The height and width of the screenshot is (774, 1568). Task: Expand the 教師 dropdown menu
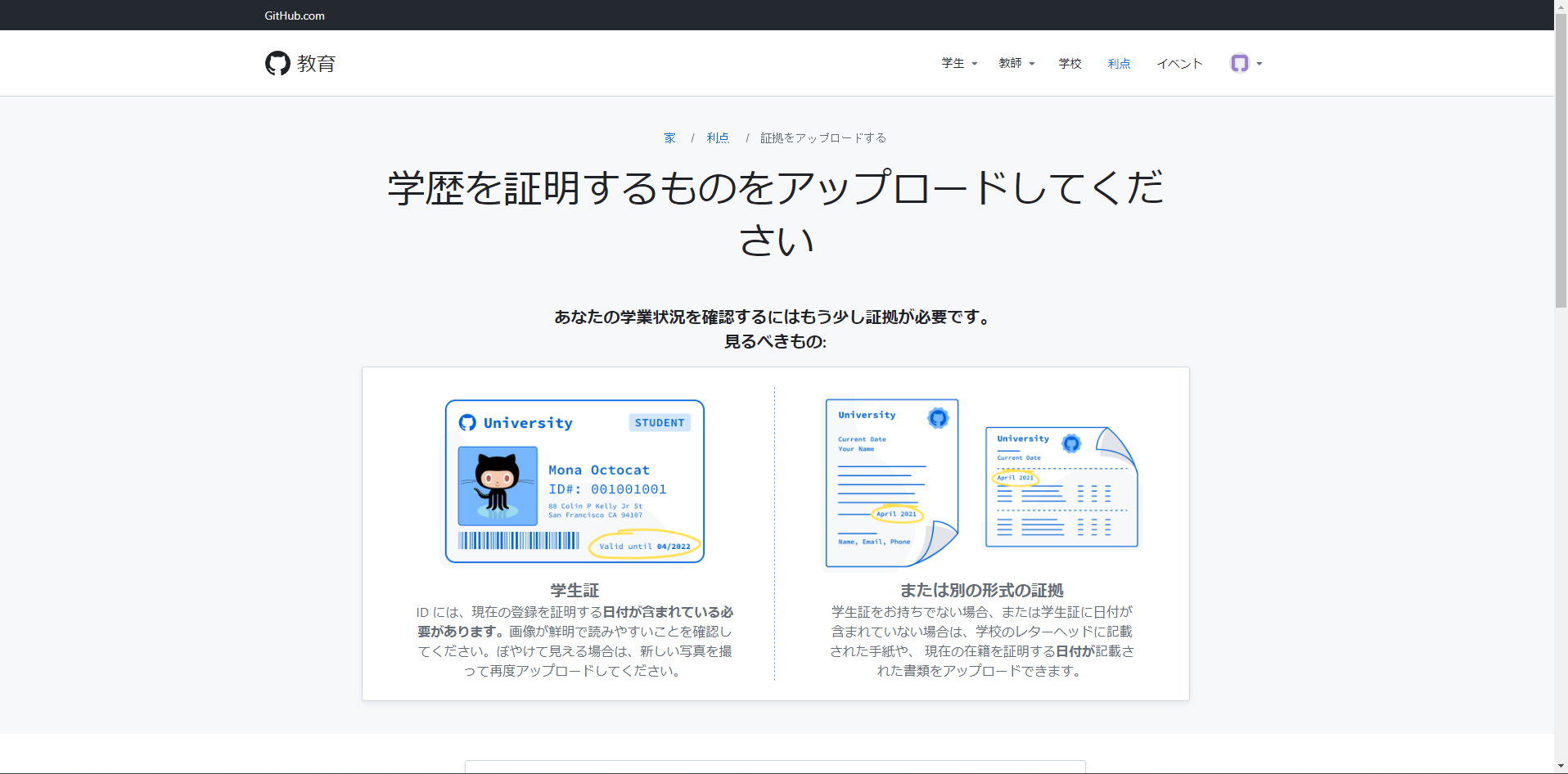point(1016,63)
